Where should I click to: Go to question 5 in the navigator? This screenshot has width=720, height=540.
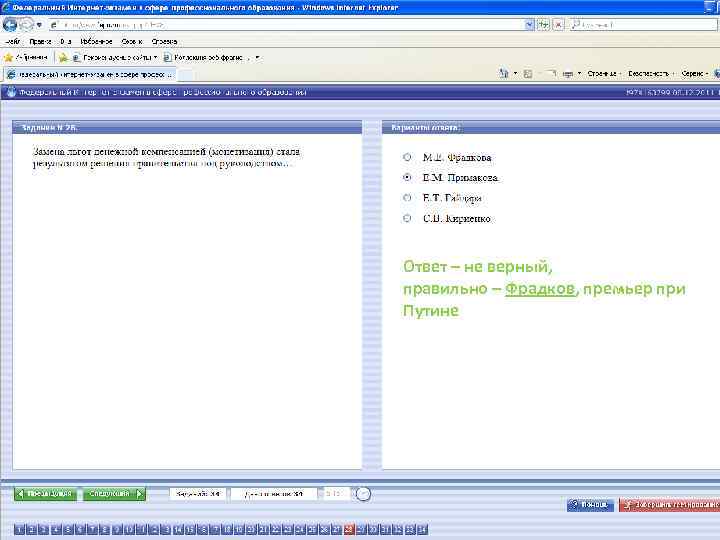[x=68, y=529]
